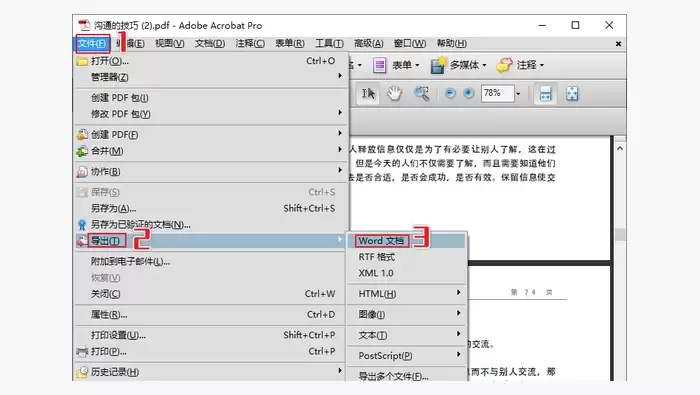Expand the 协作(B) submenu
The width and height of the screenshot is (700, 395).
[x=211, y=171]
